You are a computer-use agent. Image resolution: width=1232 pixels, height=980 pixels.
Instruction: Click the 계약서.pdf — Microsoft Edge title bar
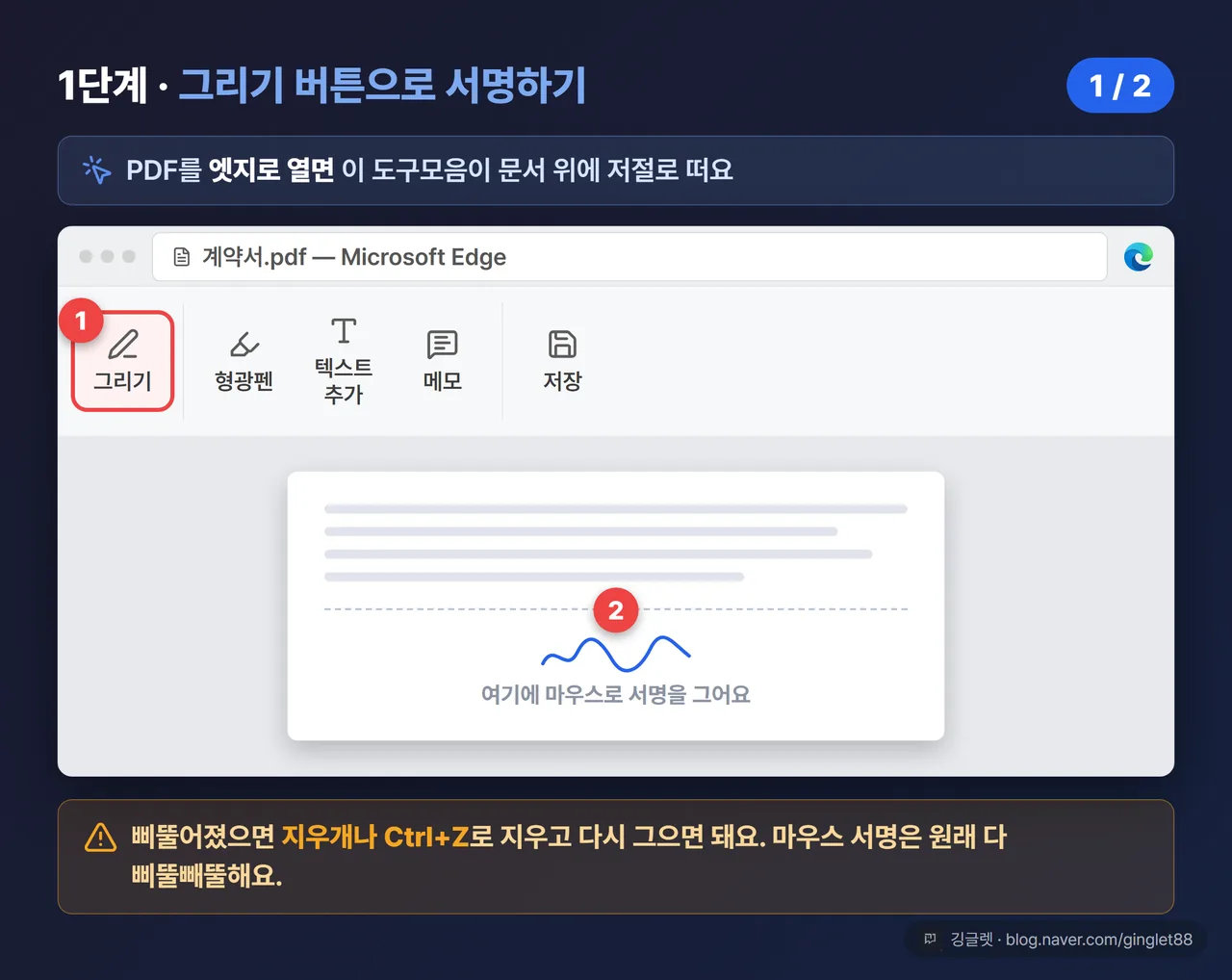[x=629, y=257]
